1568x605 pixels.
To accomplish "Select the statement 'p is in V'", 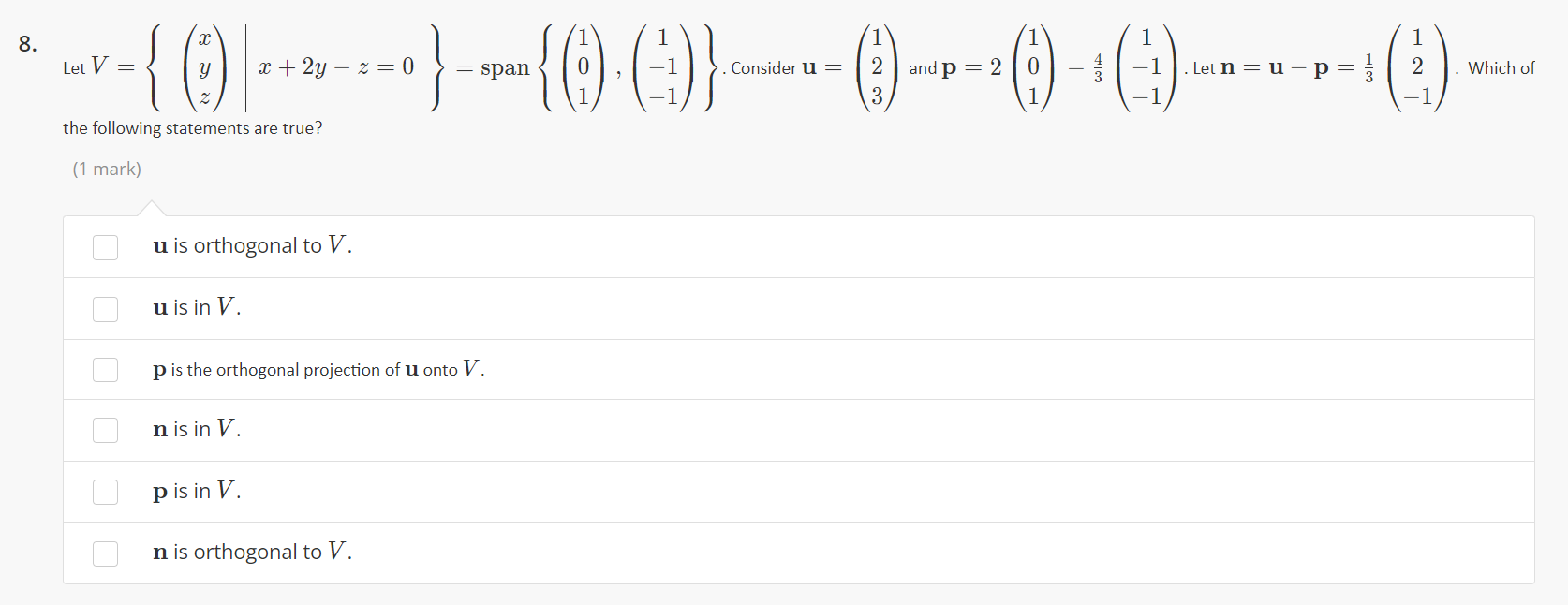I will point(195,491).
